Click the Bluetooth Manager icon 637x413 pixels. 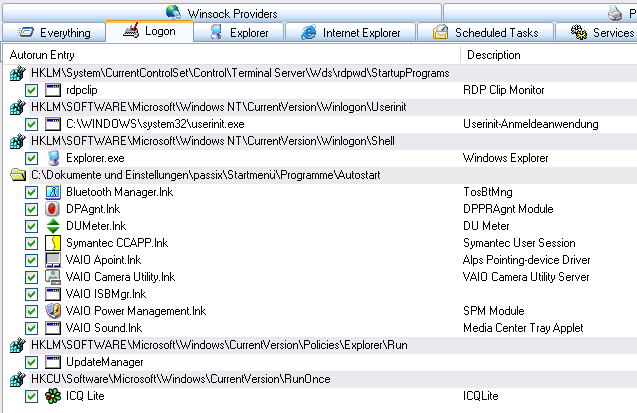point(53,192)
